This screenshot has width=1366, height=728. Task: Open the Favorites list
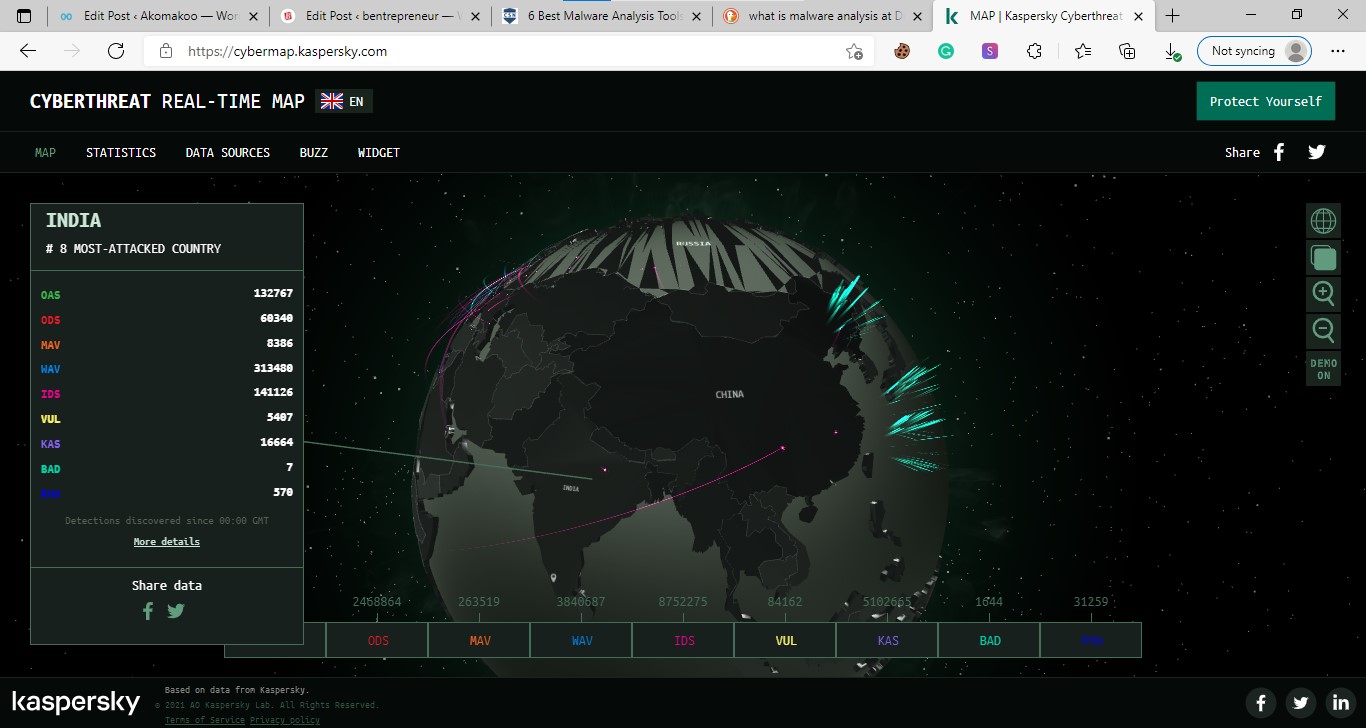click(x=1082, y=51)
